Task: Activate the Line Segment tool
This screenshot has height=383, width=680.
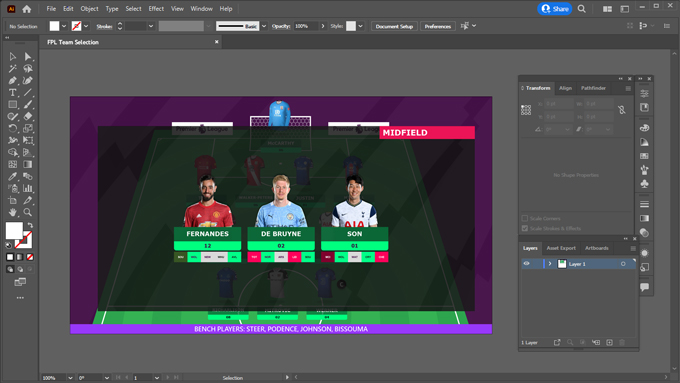Action: [x=28, y=92]
